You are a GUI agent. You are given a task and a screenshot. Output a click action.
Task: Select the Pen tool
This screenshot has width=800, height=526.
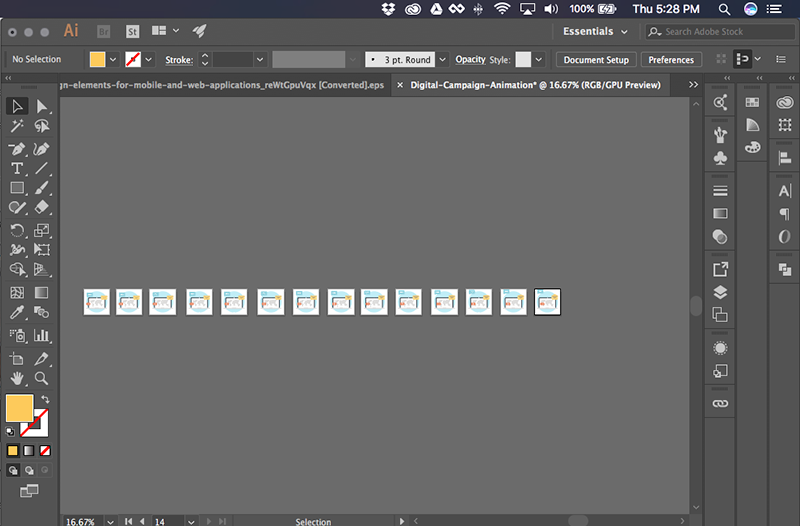click(x=17, y=149)
